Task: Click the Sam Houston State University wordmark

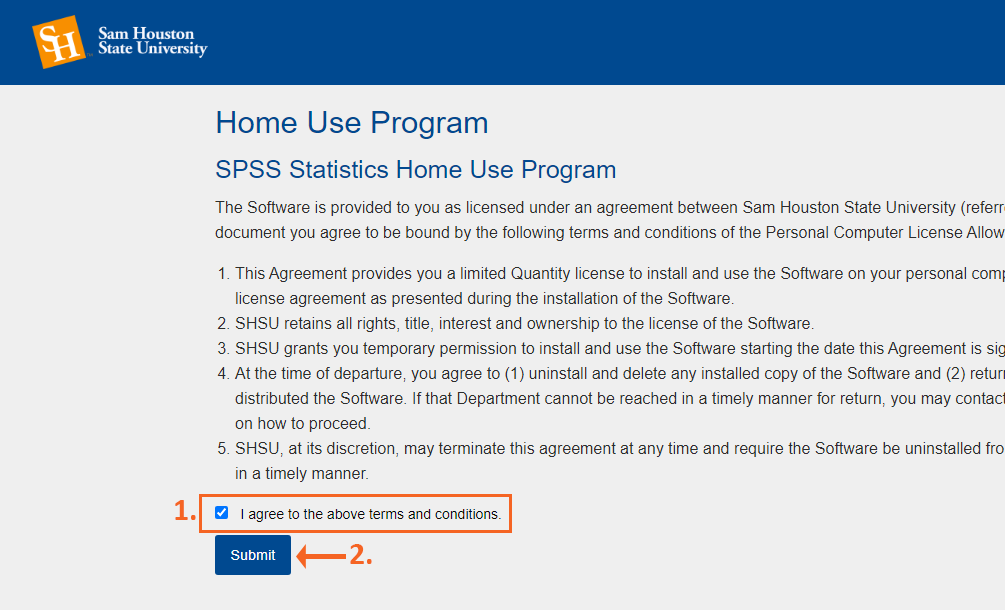Action: coord(153,42)
